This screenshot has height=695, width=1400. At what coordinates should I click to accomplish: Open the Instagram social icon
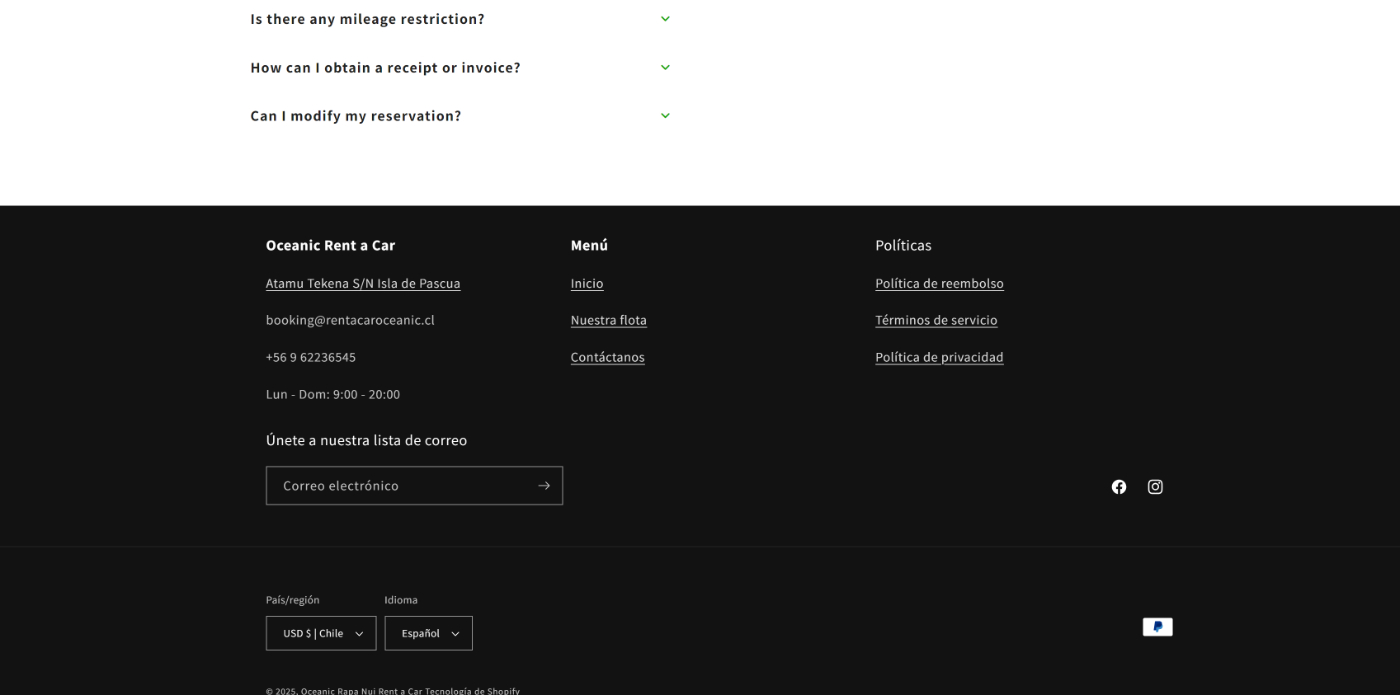1155,487
